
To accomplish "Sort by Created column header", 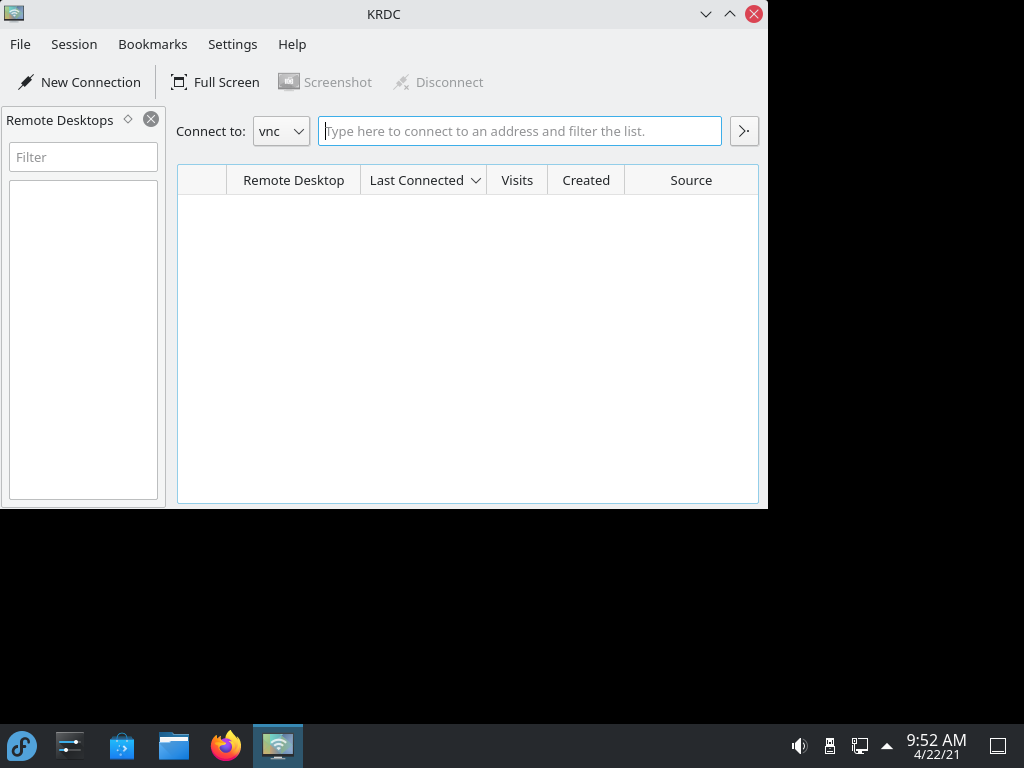I will 586,180.
